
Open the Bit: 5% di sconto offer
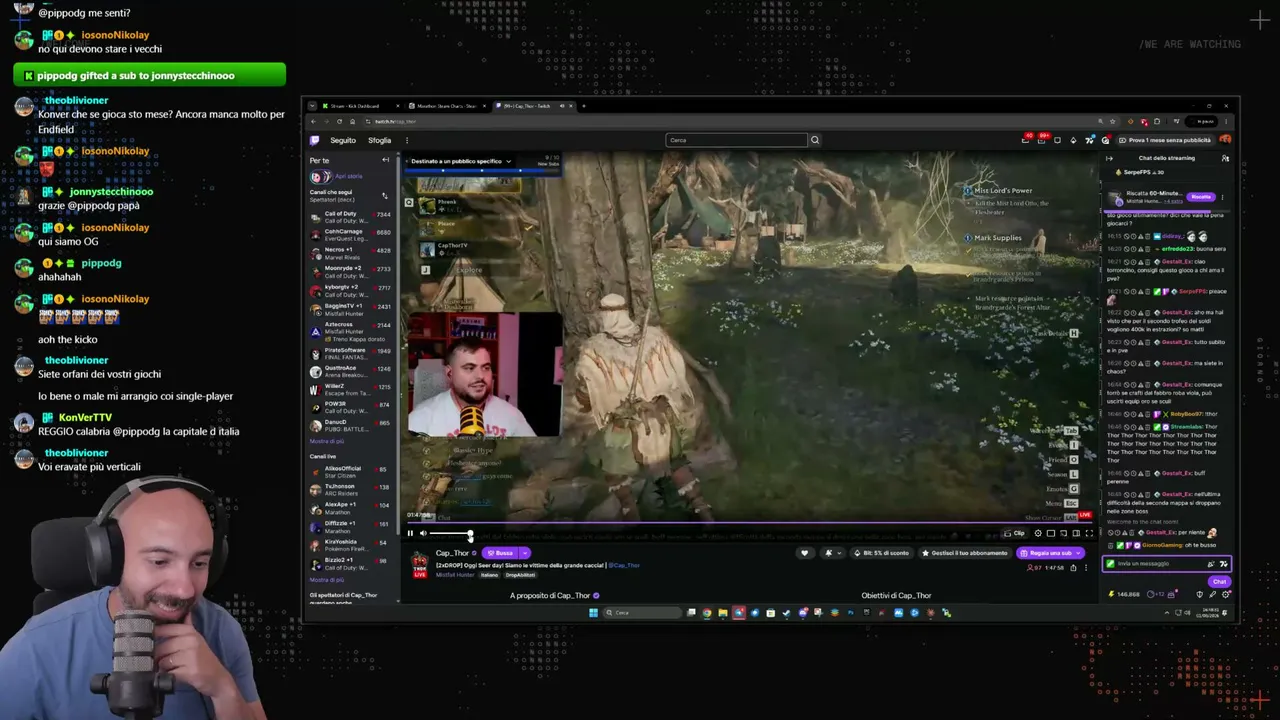[881, 553]
